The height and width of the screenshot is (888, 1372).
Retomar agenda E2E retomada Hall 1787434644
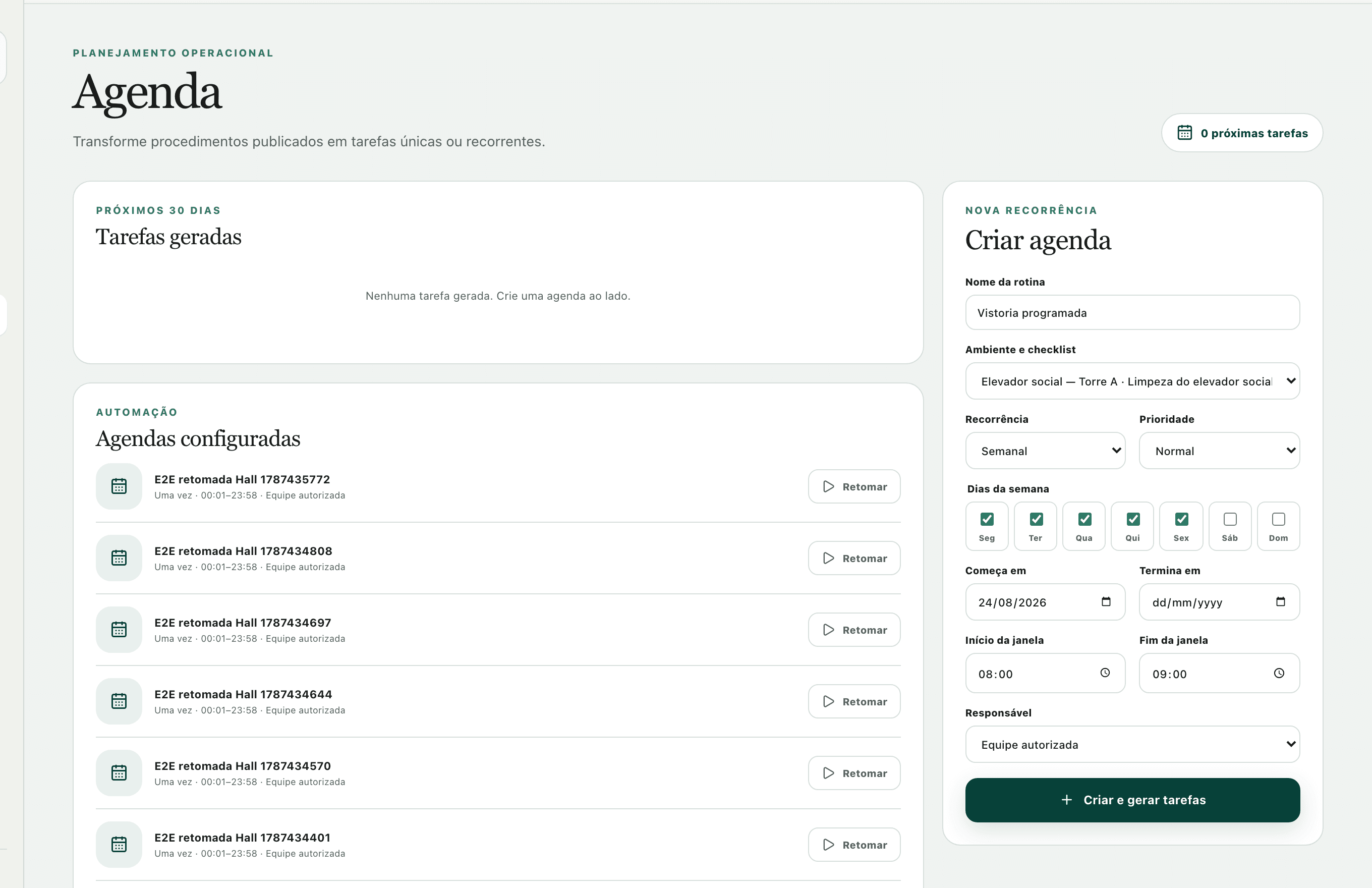(x=854, y=701)
